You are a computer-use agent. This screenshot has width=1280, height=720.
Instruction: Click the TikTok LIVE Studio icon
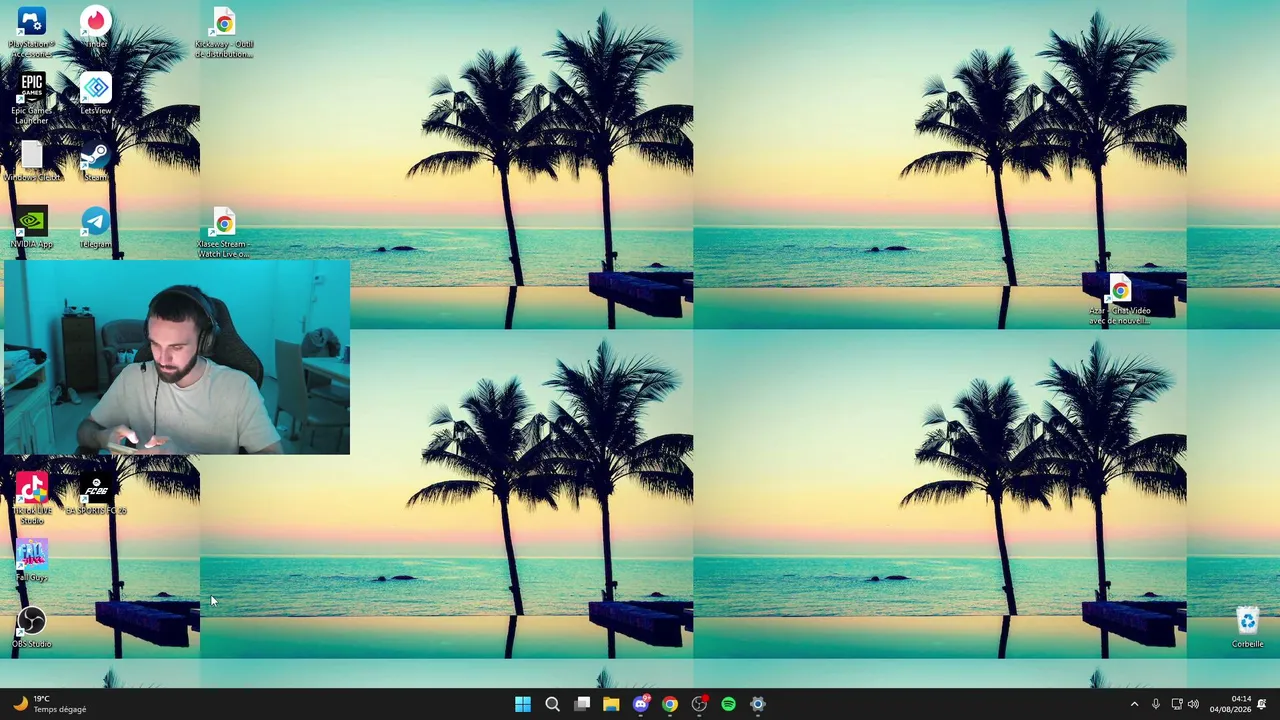[32, 499]
